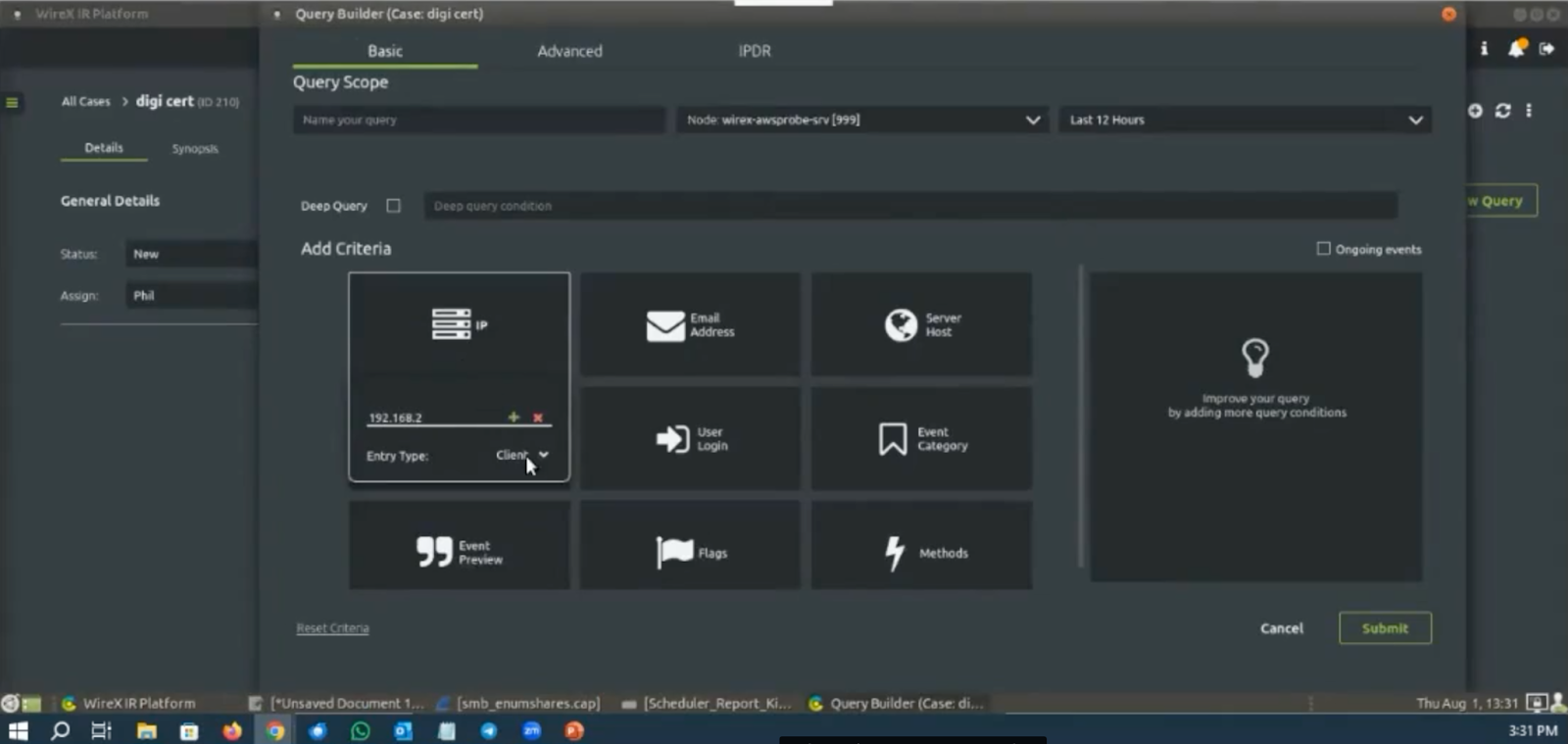Tick the Ongoing events checkbox
Viewport: 1568px width, 744px height.
tap(1324, 249)
